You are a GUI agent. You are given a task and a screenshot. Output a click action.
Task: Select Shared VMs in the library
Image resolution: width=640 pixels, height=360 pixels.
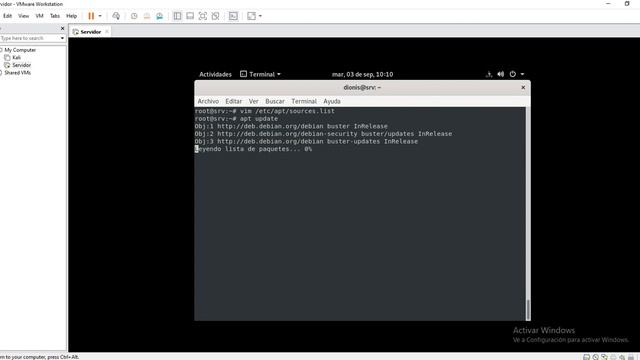pyautogui.click(x=18, y=73)
